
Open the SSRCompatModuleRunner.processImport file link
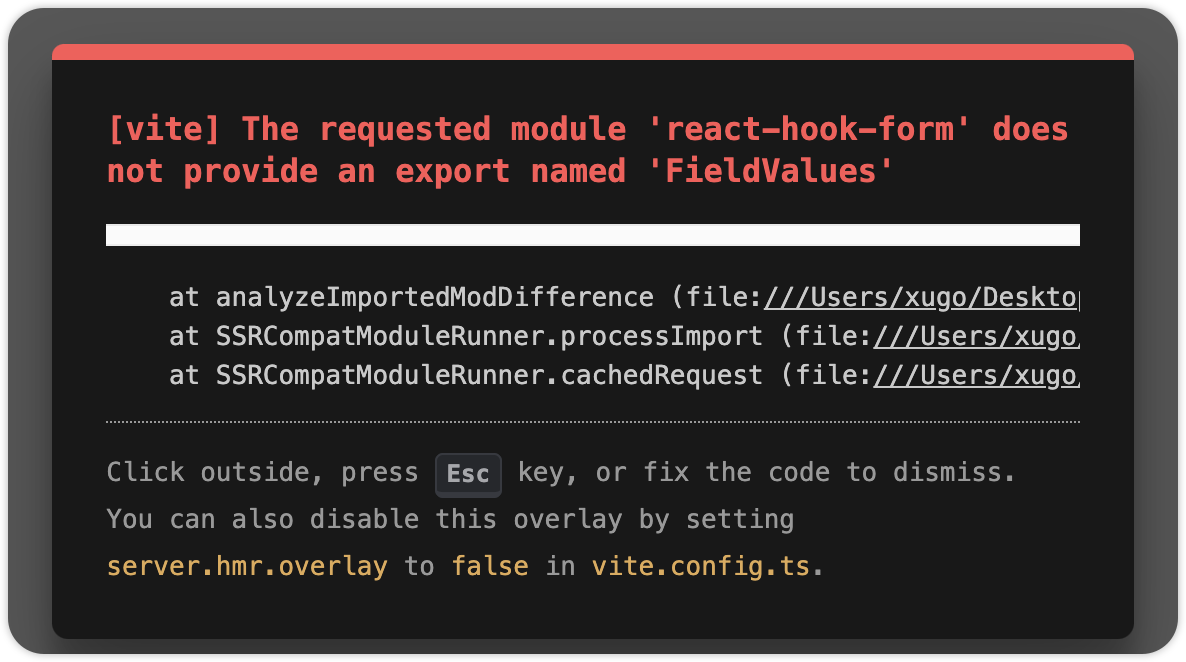pos(976,337)
